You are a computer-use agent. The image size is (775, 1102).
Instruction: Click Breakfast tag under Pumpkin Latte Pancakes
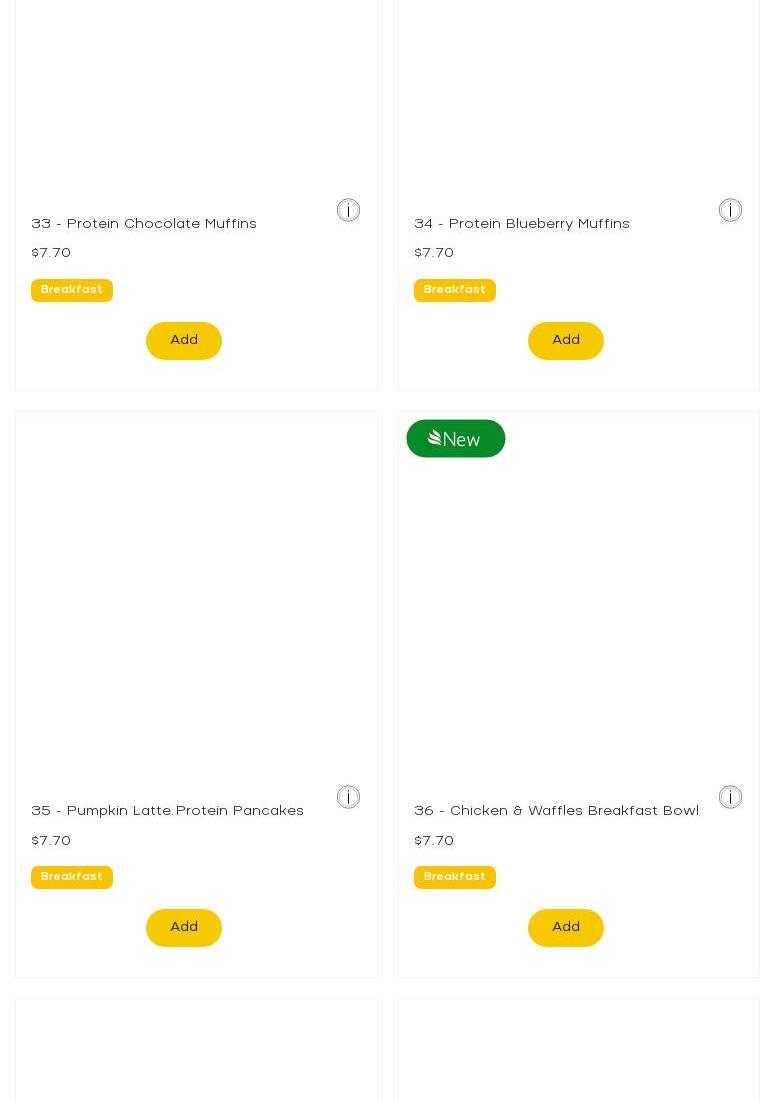tap(72, 877)
